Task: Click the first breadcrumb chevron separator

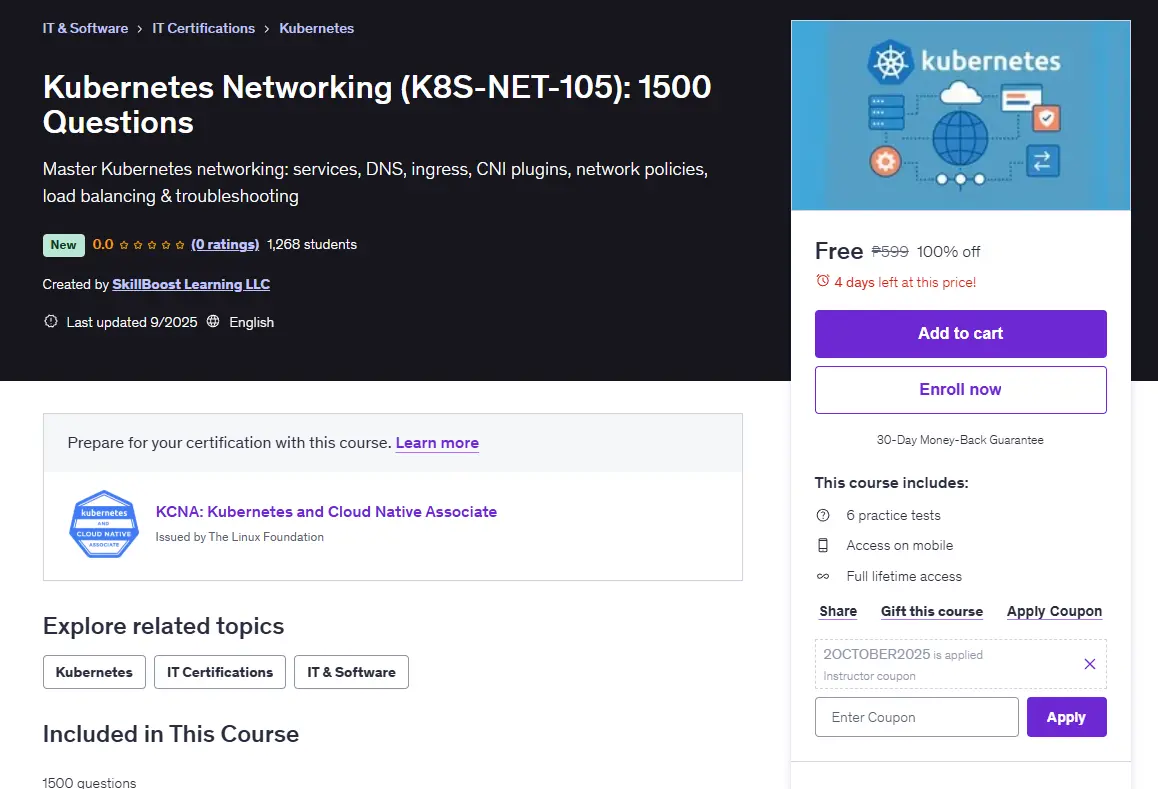Action: (140, 29)
